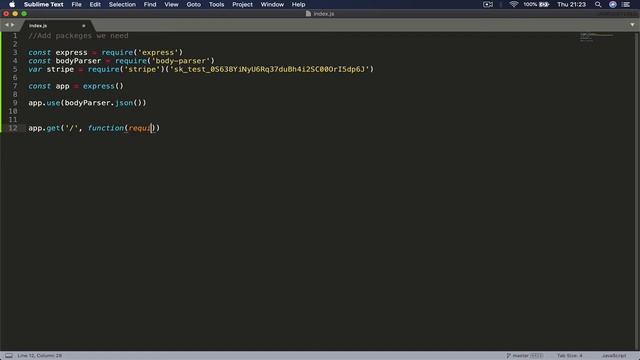Screen dimensions: 640x360
Task: Open the Tab Size: 4 selector
Action: click(570, 356)
